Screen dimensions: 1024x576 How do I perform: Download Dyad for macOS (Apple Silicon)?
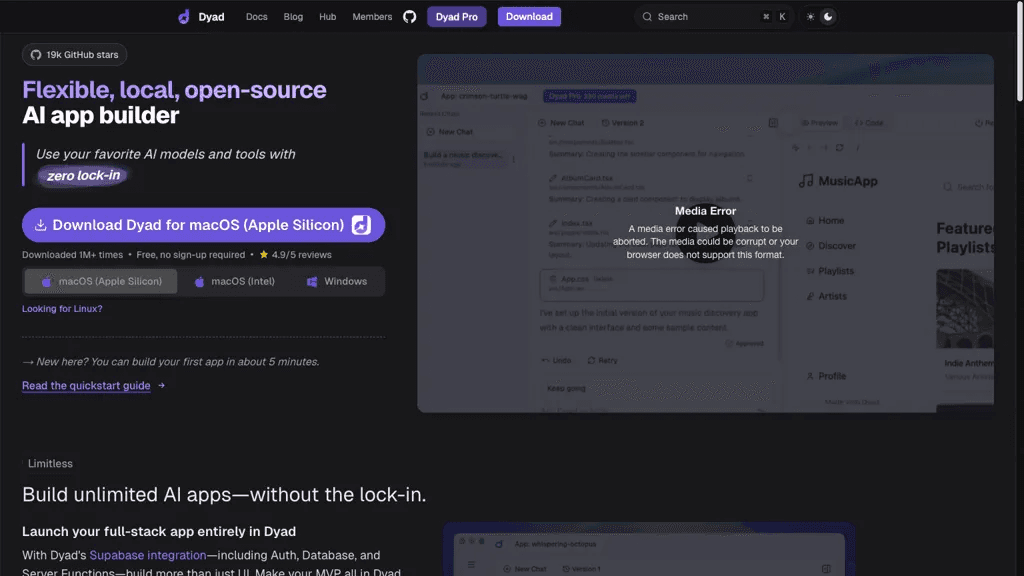[204, 225]
